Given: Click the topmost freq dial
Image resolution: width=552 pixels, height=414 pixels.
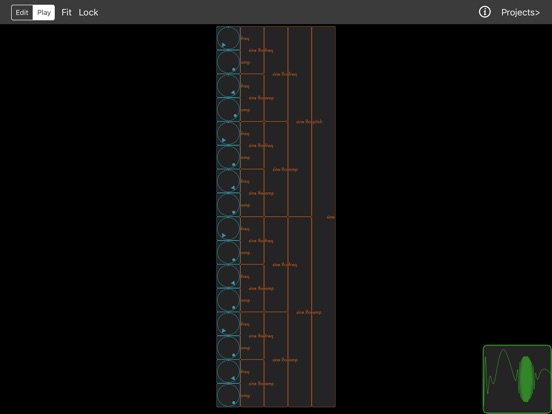Looking at the screenshot, I should point(228,38).
